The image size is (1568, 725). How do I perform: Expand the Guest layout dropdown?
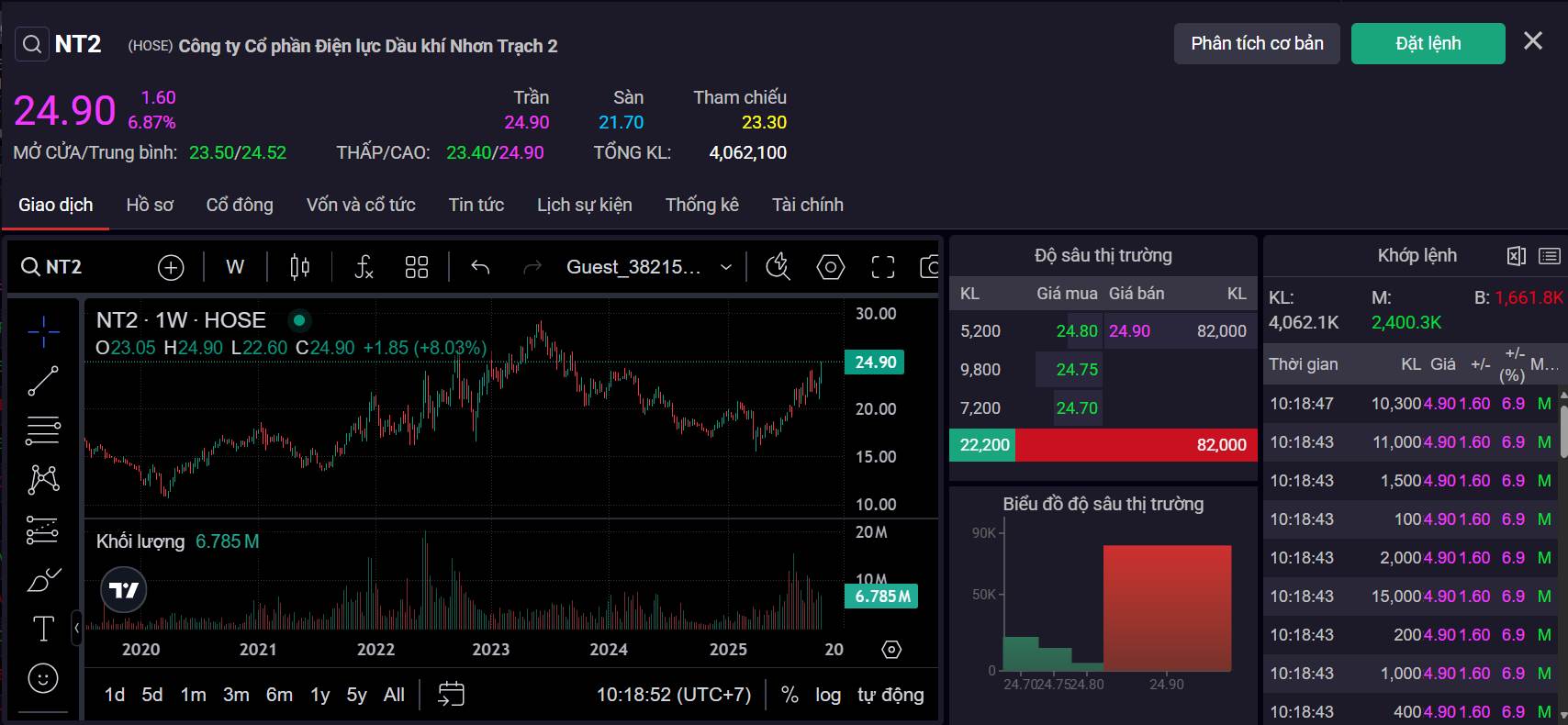click(725, 267)
